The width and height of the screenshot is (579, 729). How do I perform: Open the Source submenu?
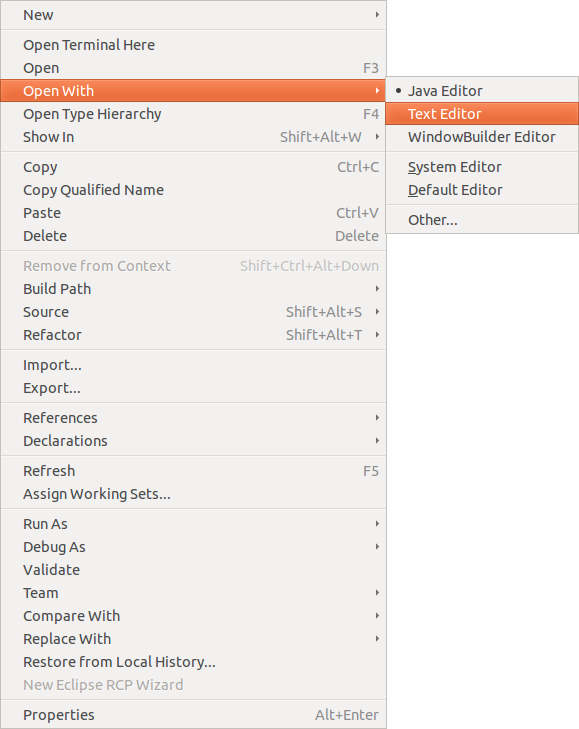pos(193,312)
